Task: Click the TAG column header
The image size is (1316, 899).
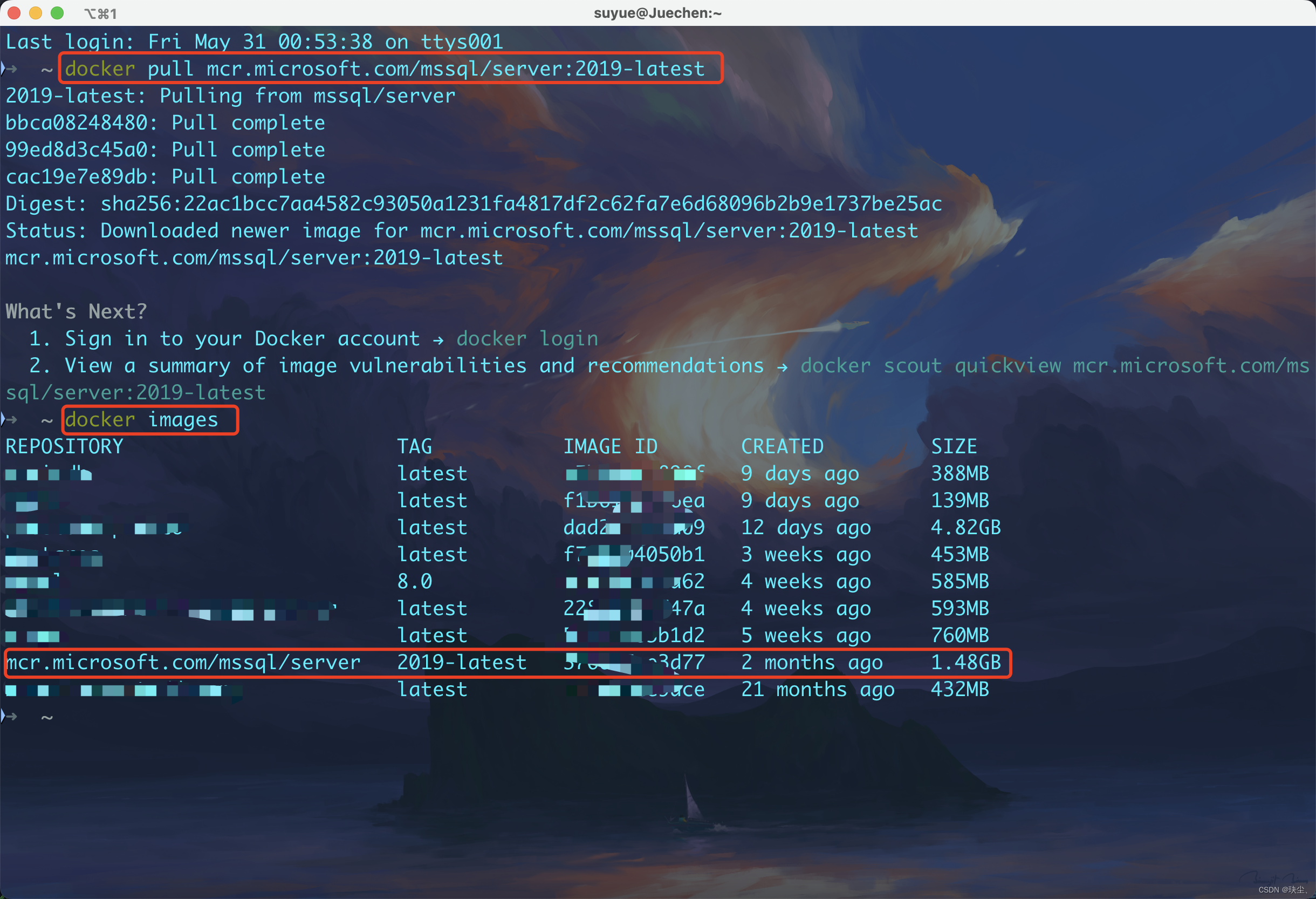Action: coord(415,446)
